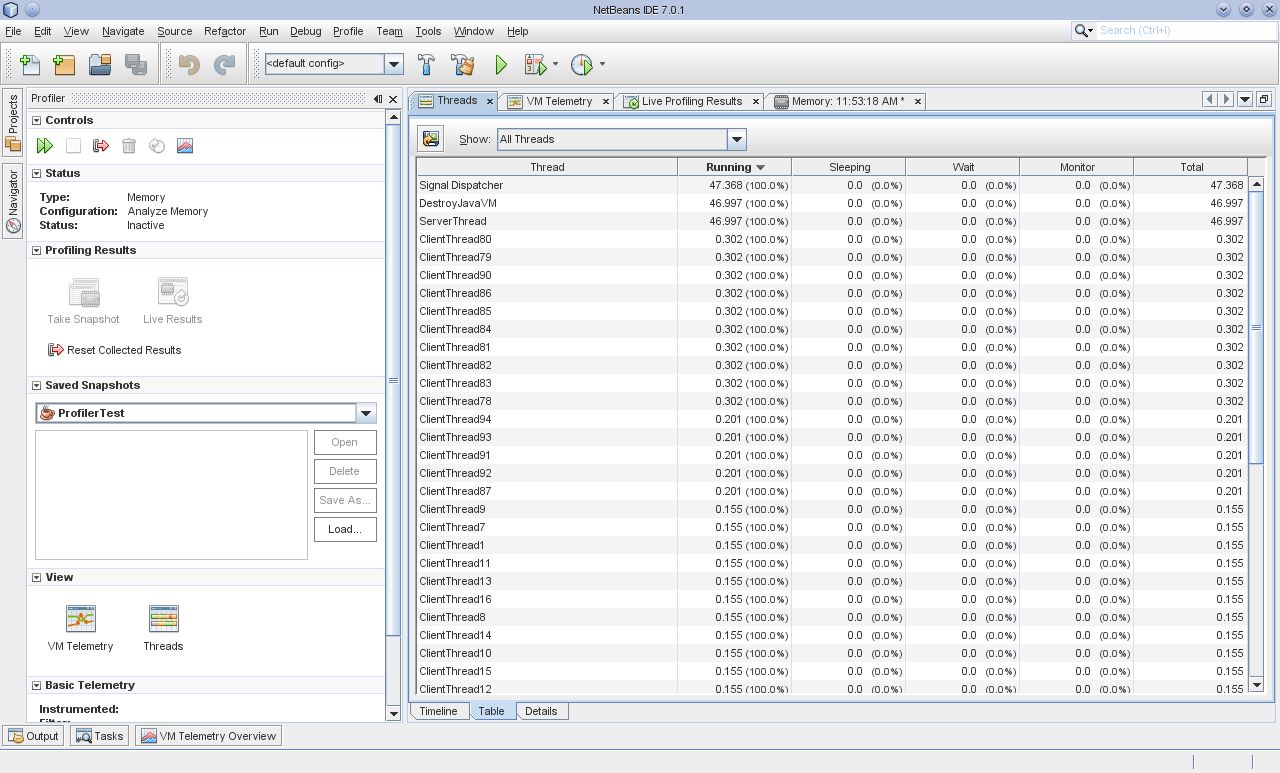Click the Modify Profiling Session icon
1280x773 pixels.
tap(157, 146)
